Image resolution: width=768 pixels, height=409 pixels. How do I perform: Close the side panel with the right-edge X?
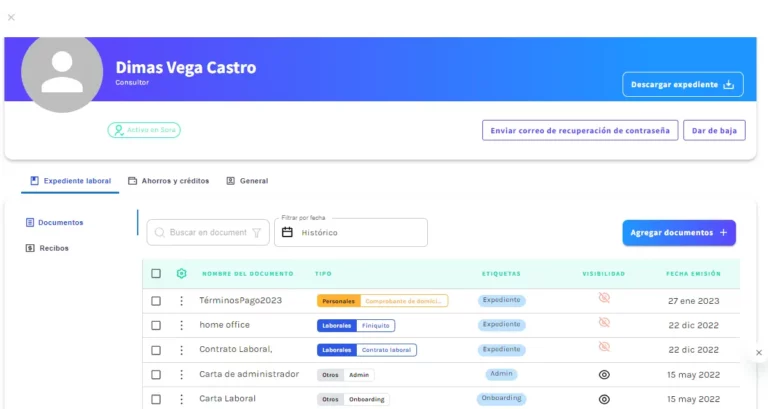[x=759, y=353]
